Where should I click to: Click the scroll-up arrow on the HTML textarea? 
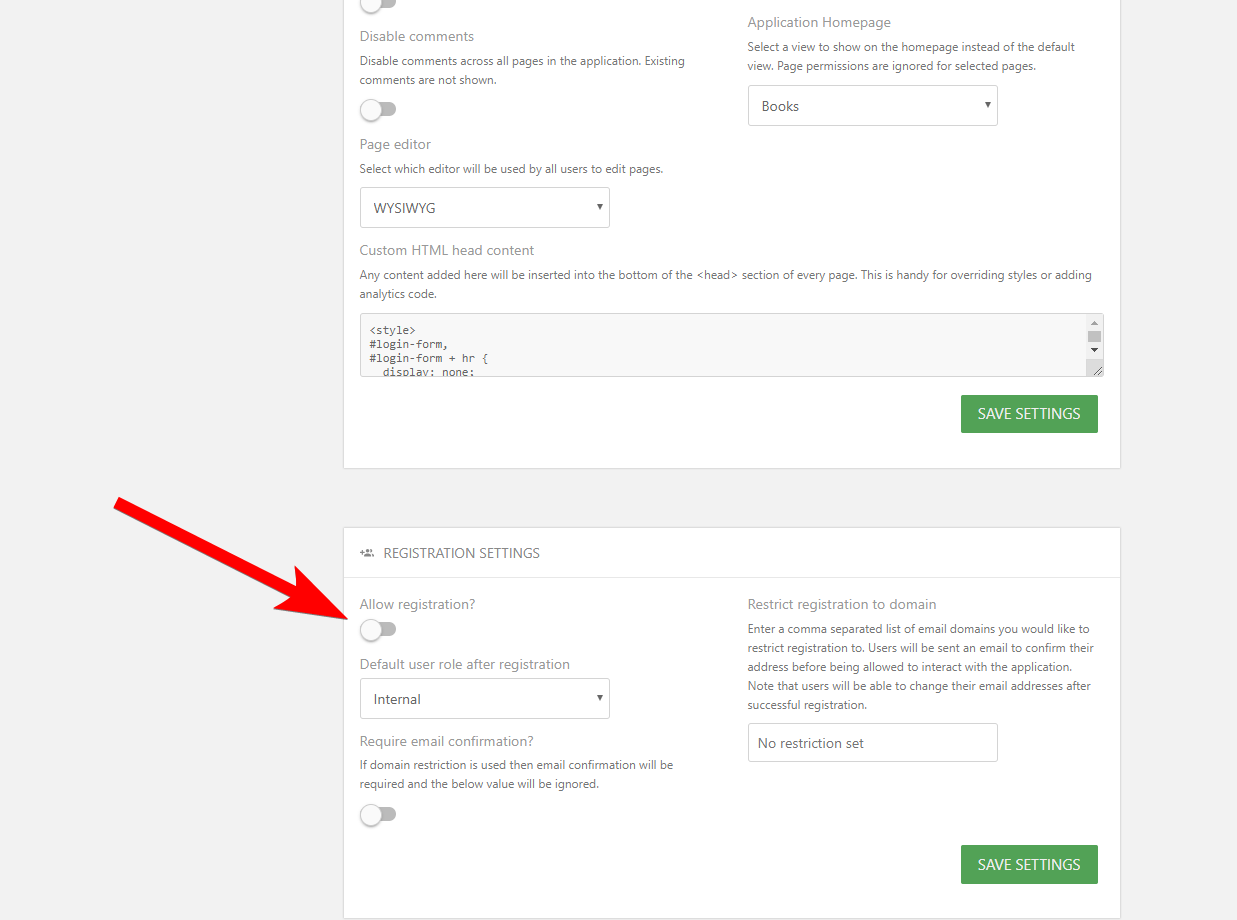[1094, 322]
